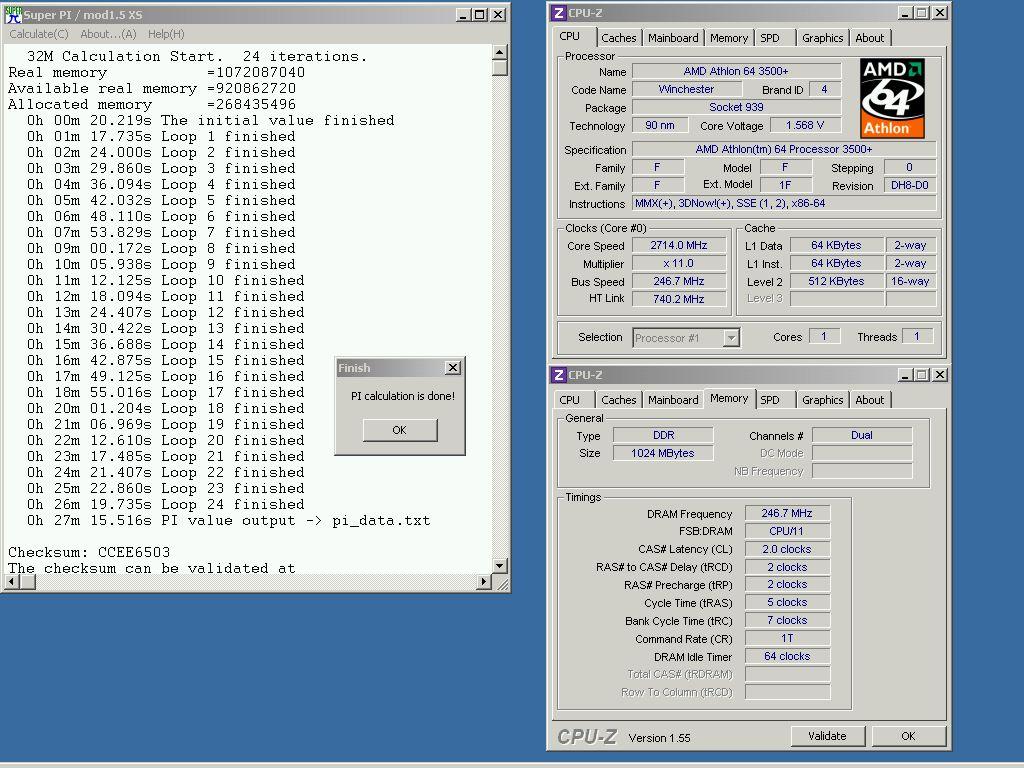Open the Help(H) menu in Super PI
1024x768 pixels.
(x=166, y=34)
